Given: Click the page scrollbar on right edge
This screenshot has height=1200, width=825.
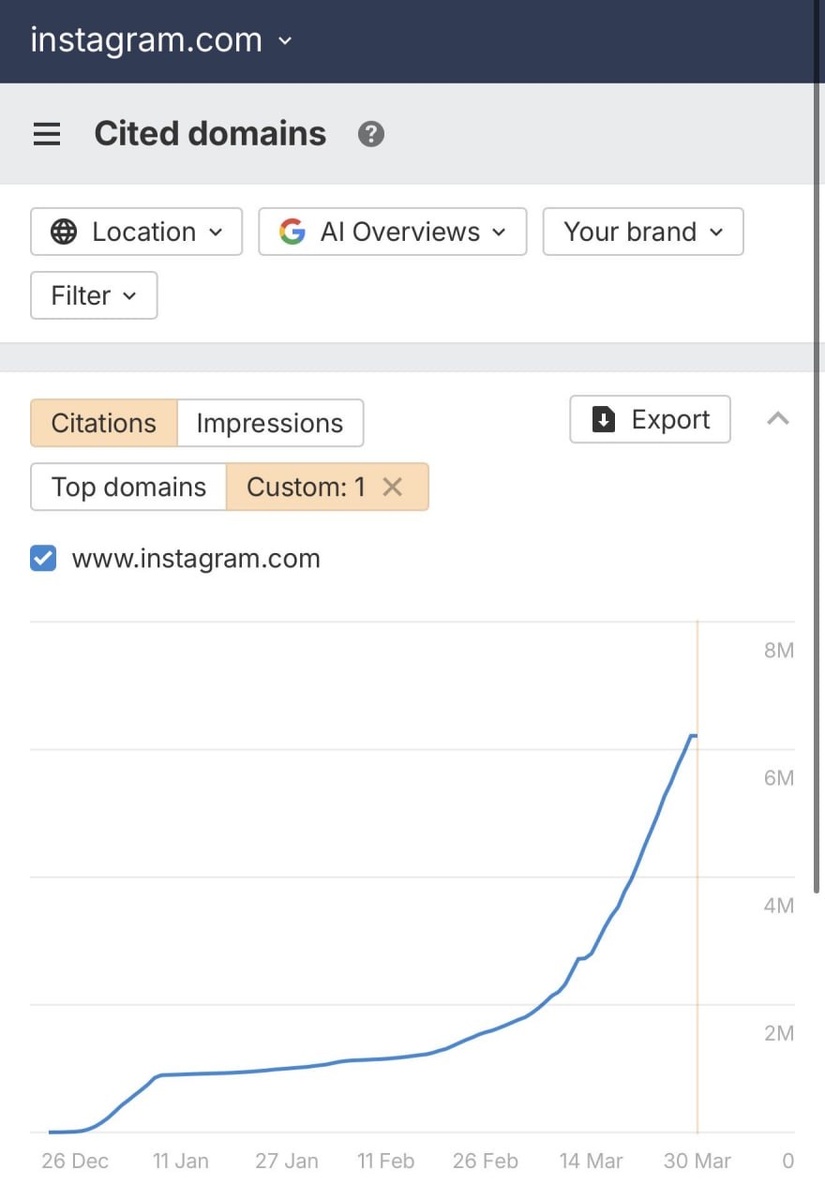Looking at the screenshot, I should 818,500.
